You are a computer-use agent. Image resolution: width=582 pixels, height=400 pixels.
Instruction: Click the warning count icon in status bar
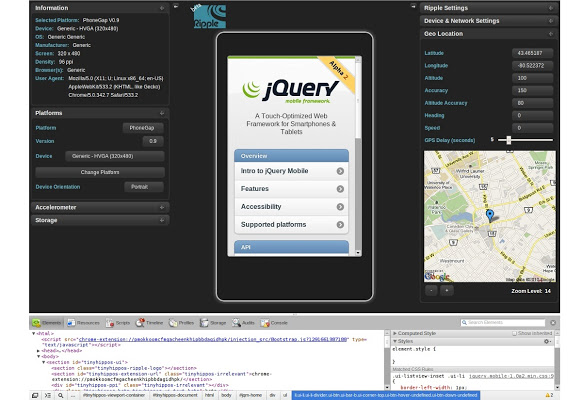tap(549, 396)
